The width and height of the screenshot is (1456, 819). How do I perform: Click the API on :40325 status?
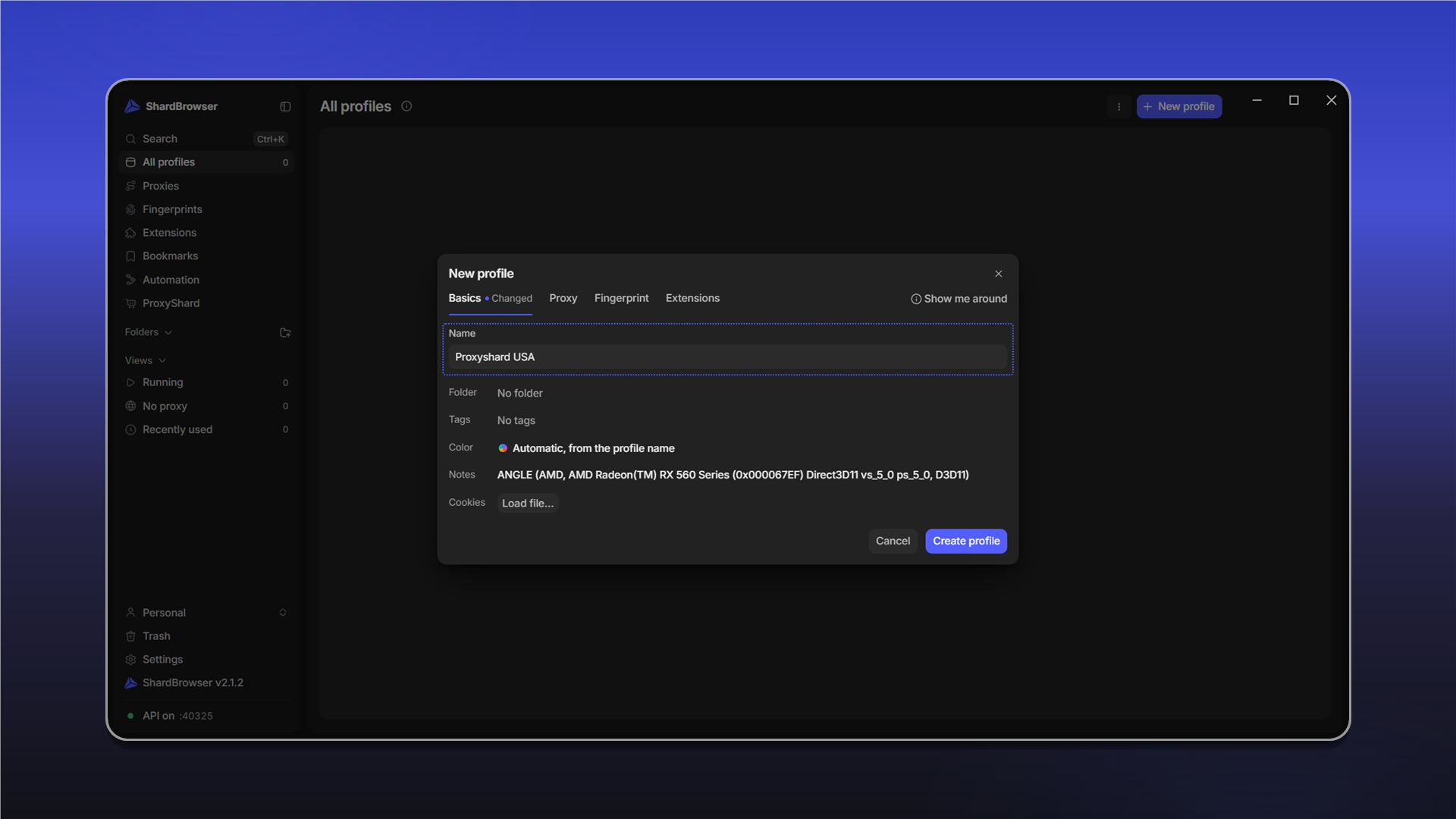click(x=170, y=716)
